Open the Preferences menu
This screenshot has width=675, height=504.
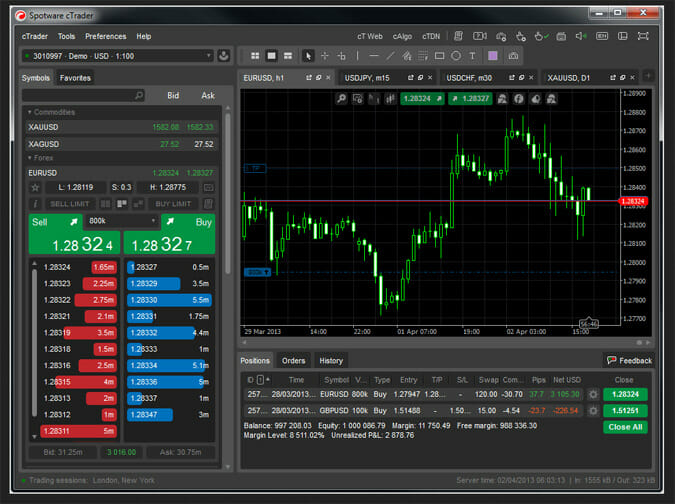105,37
